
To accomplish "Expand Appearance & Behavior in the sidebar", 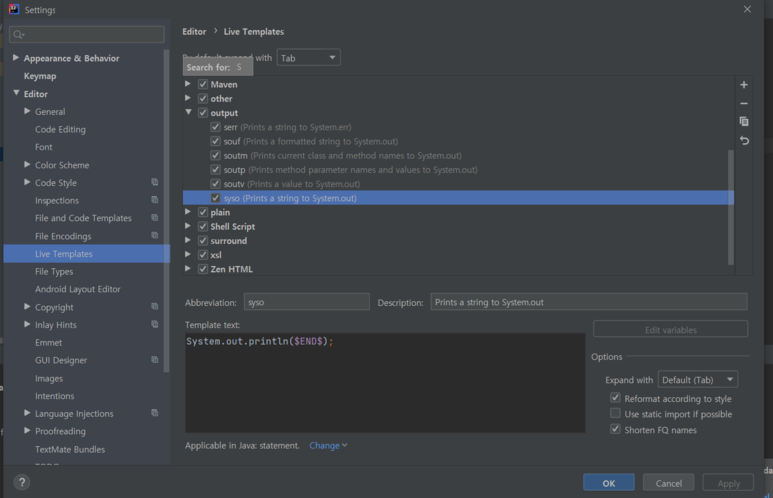I will pos(16,58).
